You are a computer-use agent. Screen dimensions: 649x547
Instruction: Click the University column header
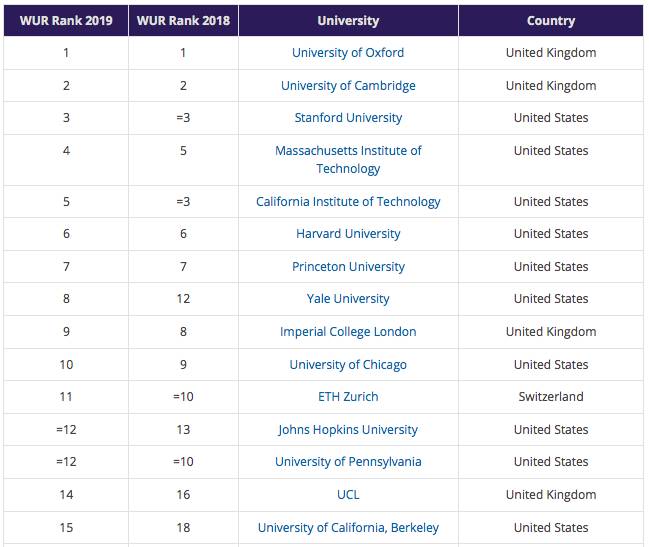click(348, 21)
